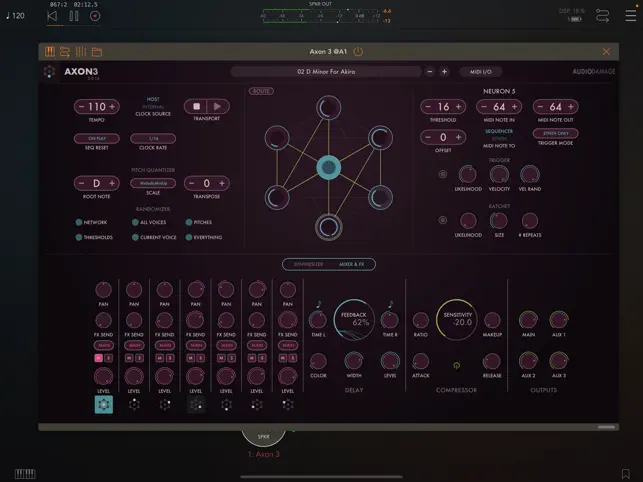Open the AUM routing matrix icon at the top right
643x482 pixels.
[602, 16]
